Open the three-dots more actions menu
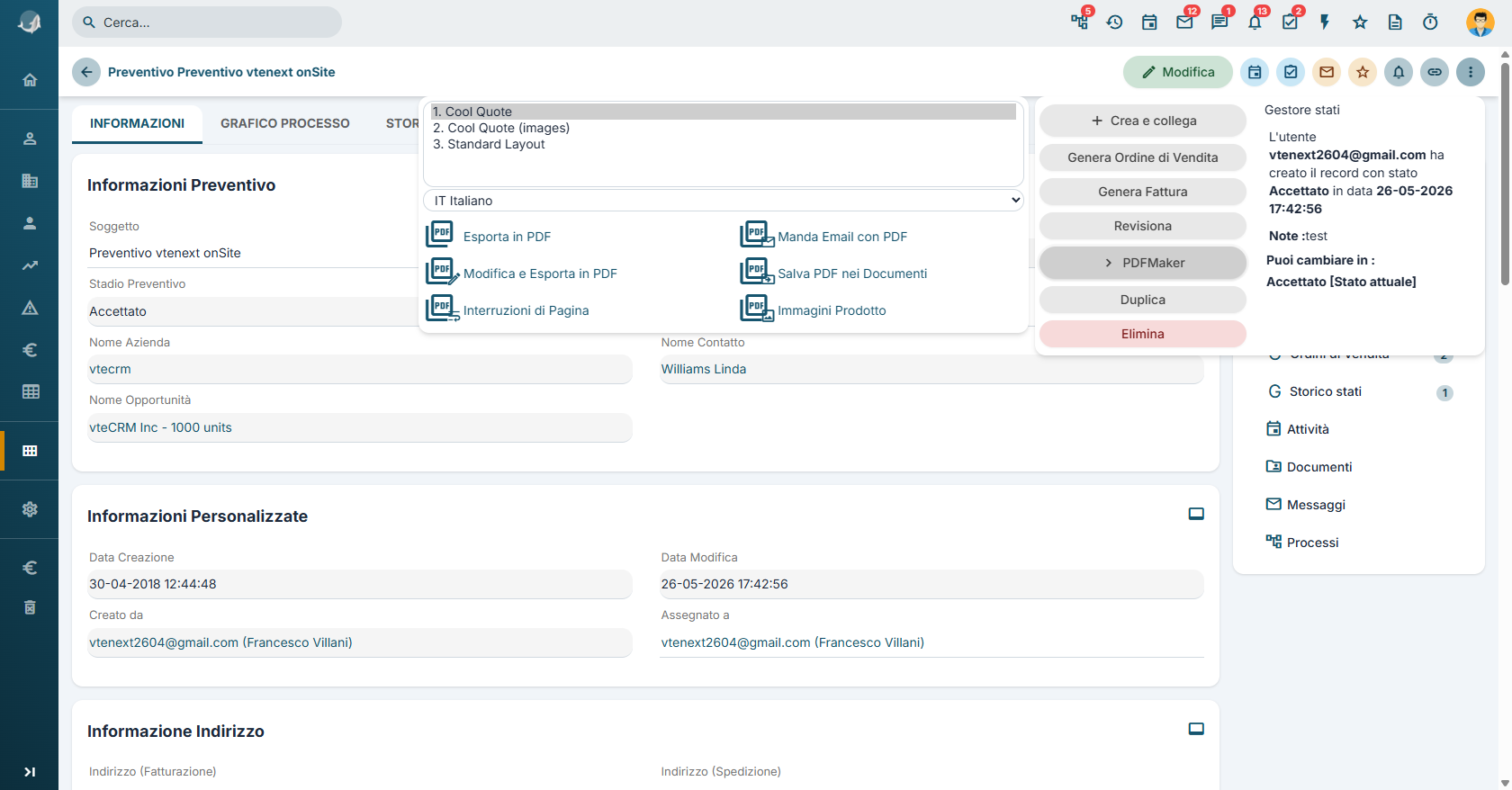This screenshot has height=790, width=1512. coord(1471,72)
